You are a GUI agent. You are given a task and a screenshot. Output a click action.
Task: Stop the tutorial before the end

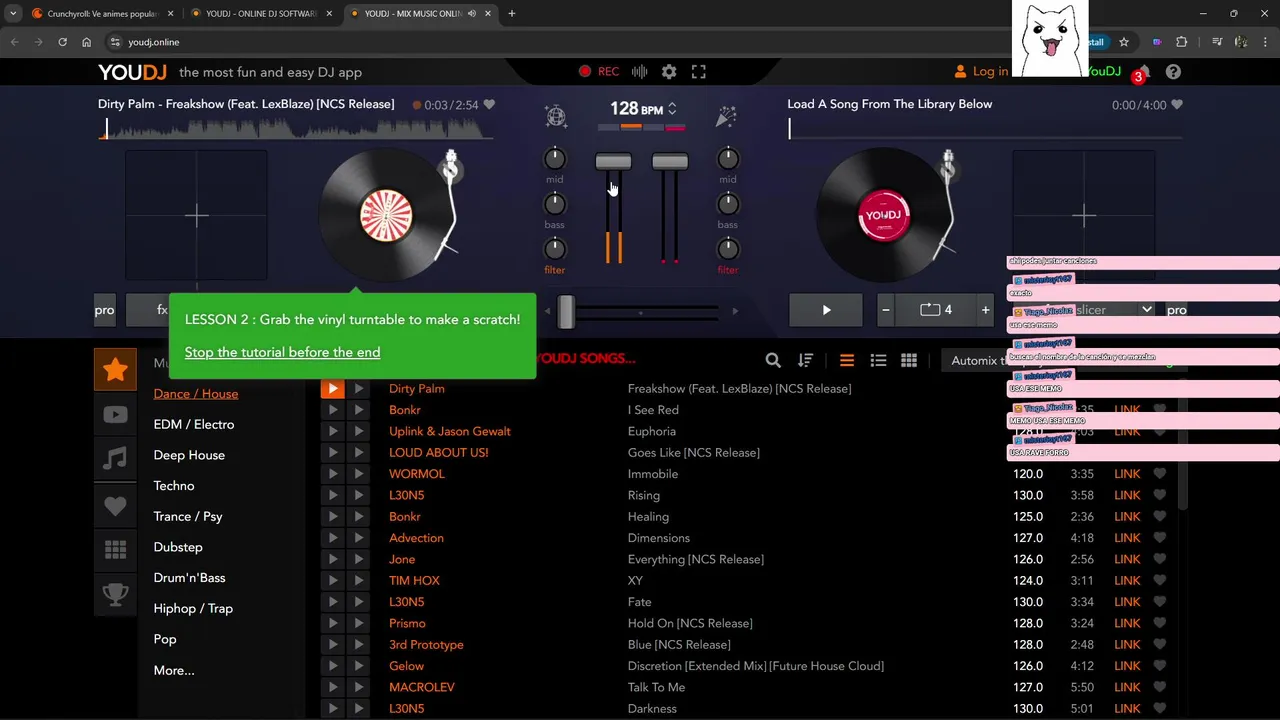(282, 352)
